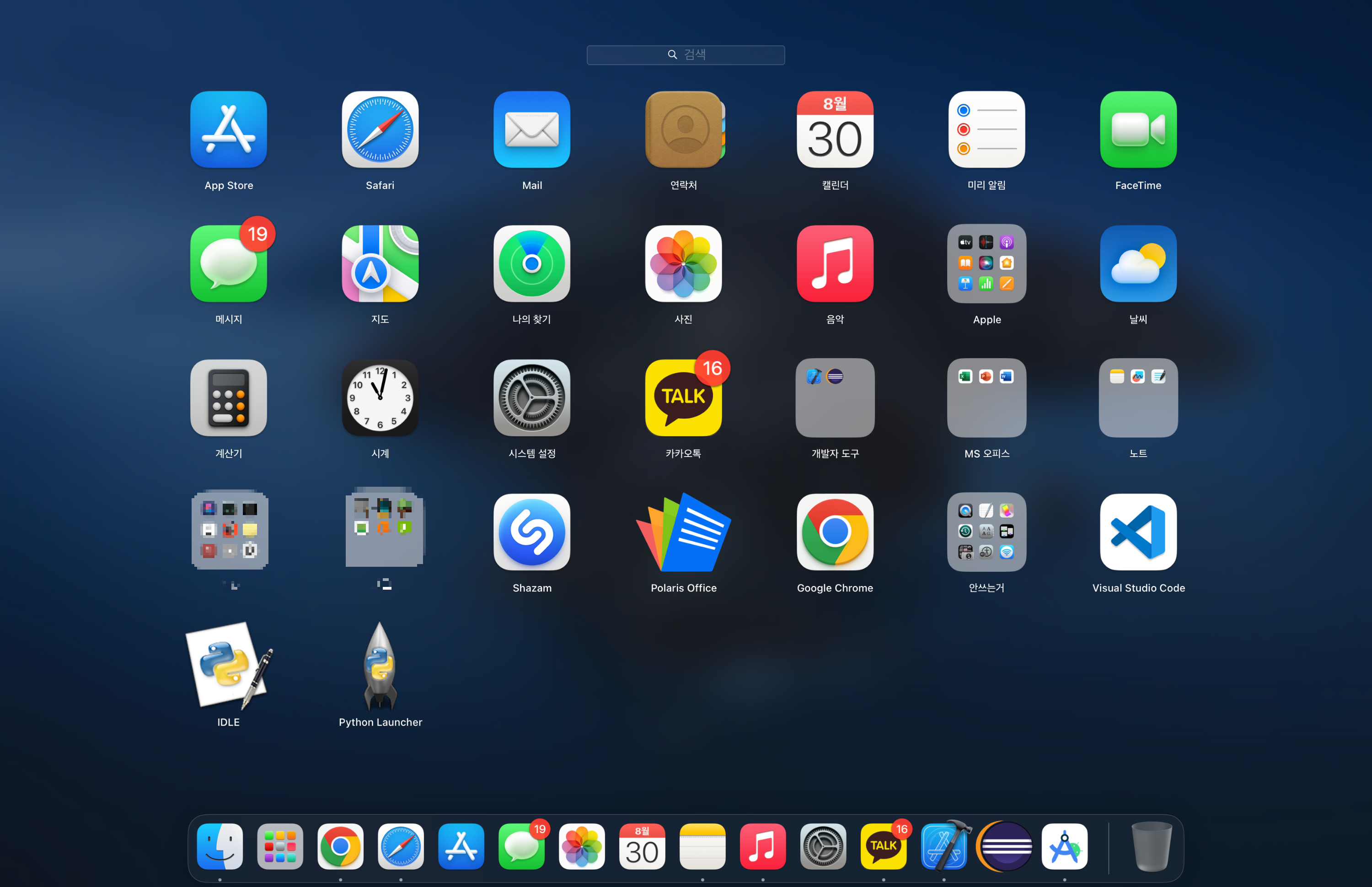The image size is (1372, 887).
Task: Launch KakaoTalk in Launchpad grid
Action: tap(683, 398)
